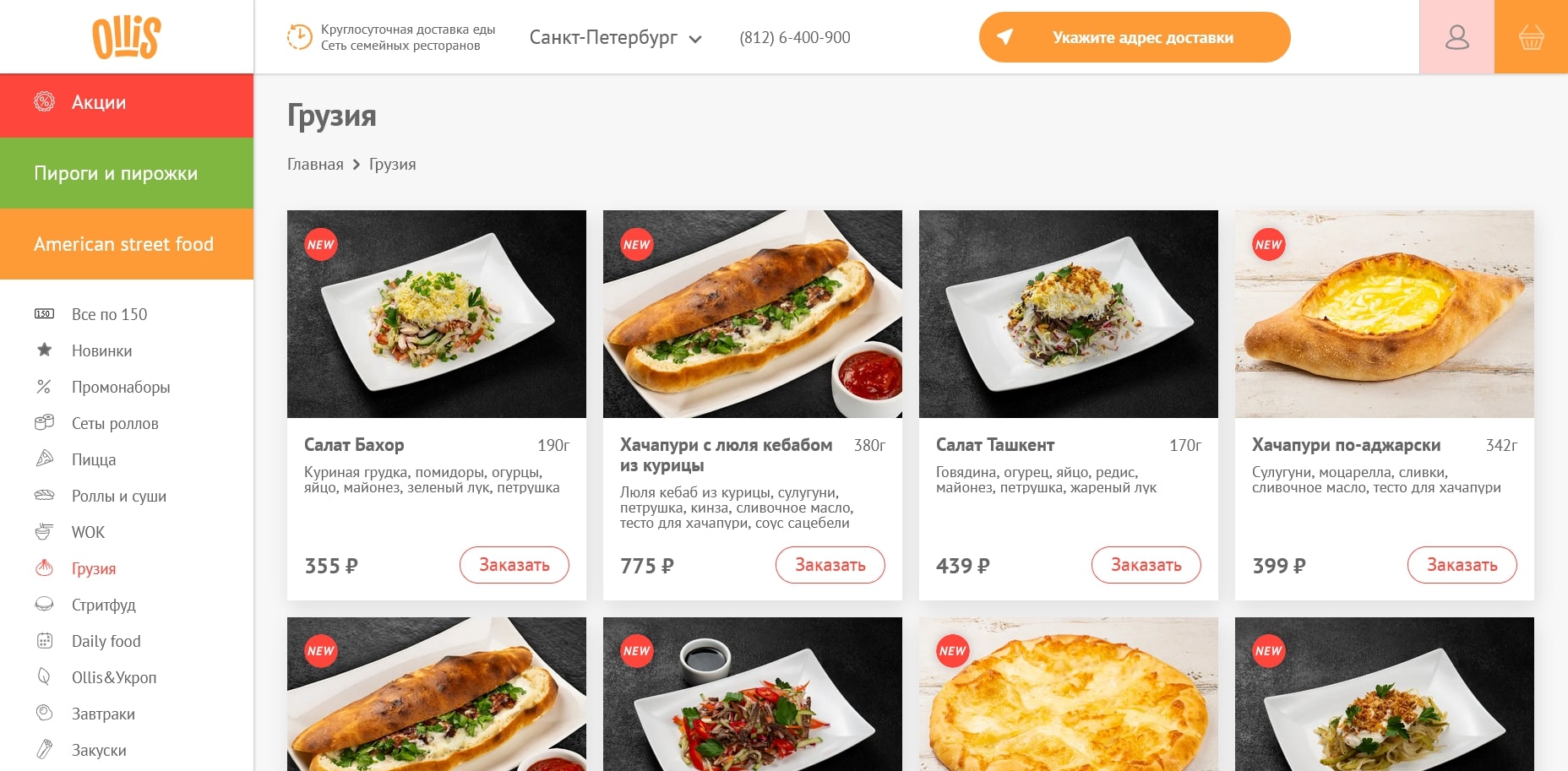The image size is (1568, 771).
Task: Open Роллы и суши sidebar link
Action: point(119,496)
